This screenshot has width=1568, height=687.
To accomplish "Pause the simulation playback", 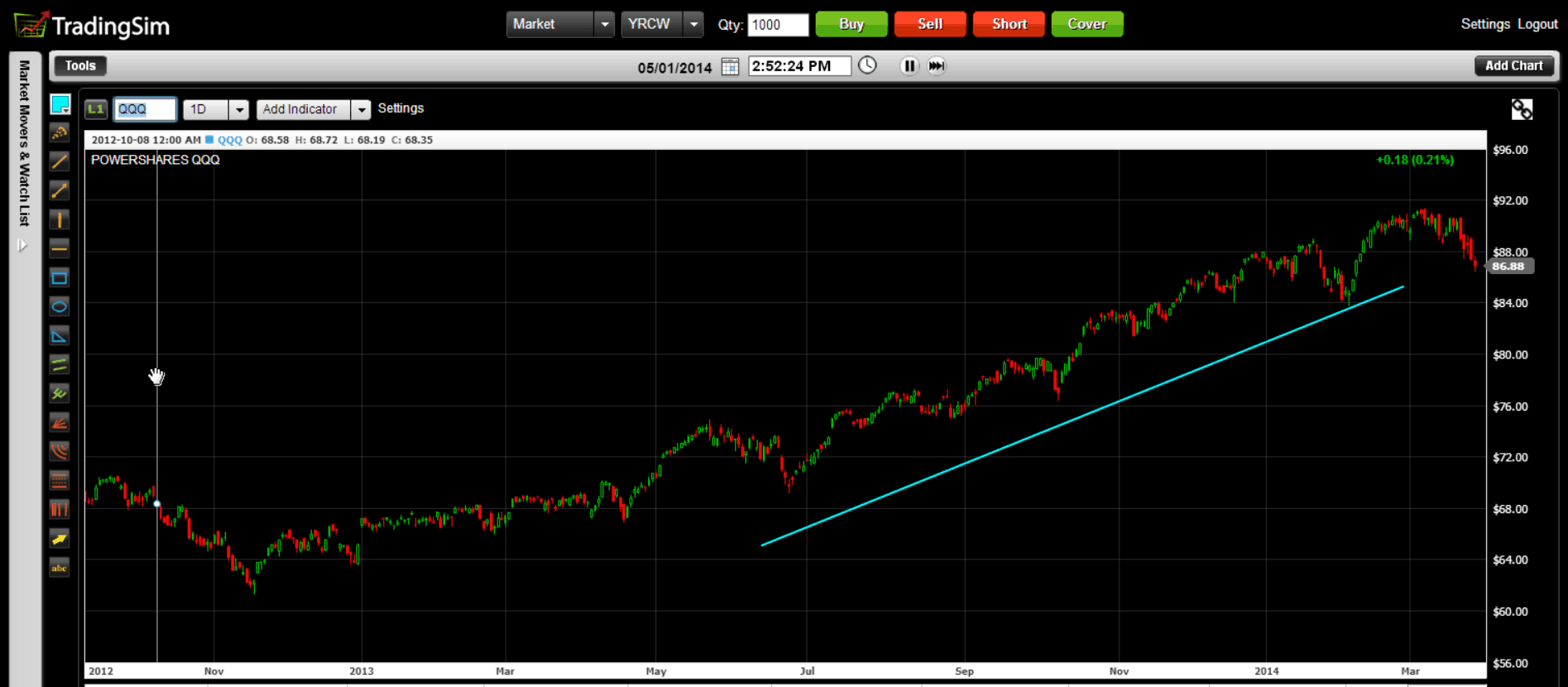I will 909,66.
